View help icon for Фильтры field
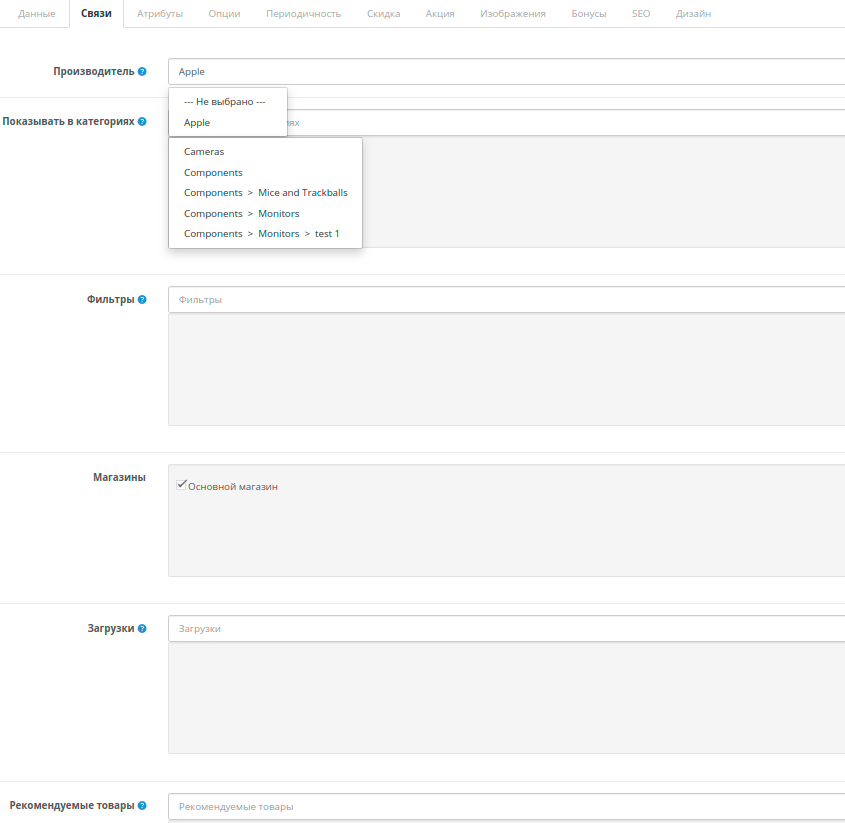 140,298
